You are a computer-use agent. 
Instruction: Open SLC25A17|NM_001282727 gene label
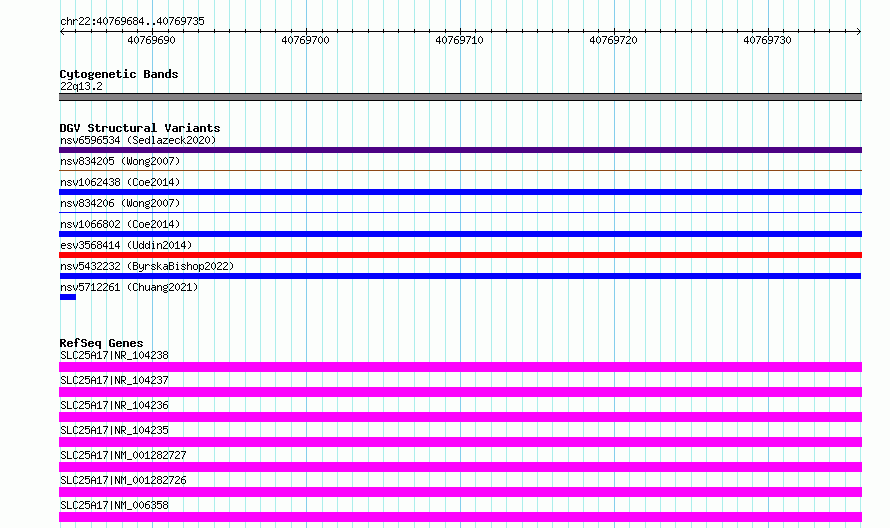(x=123, y=455)
